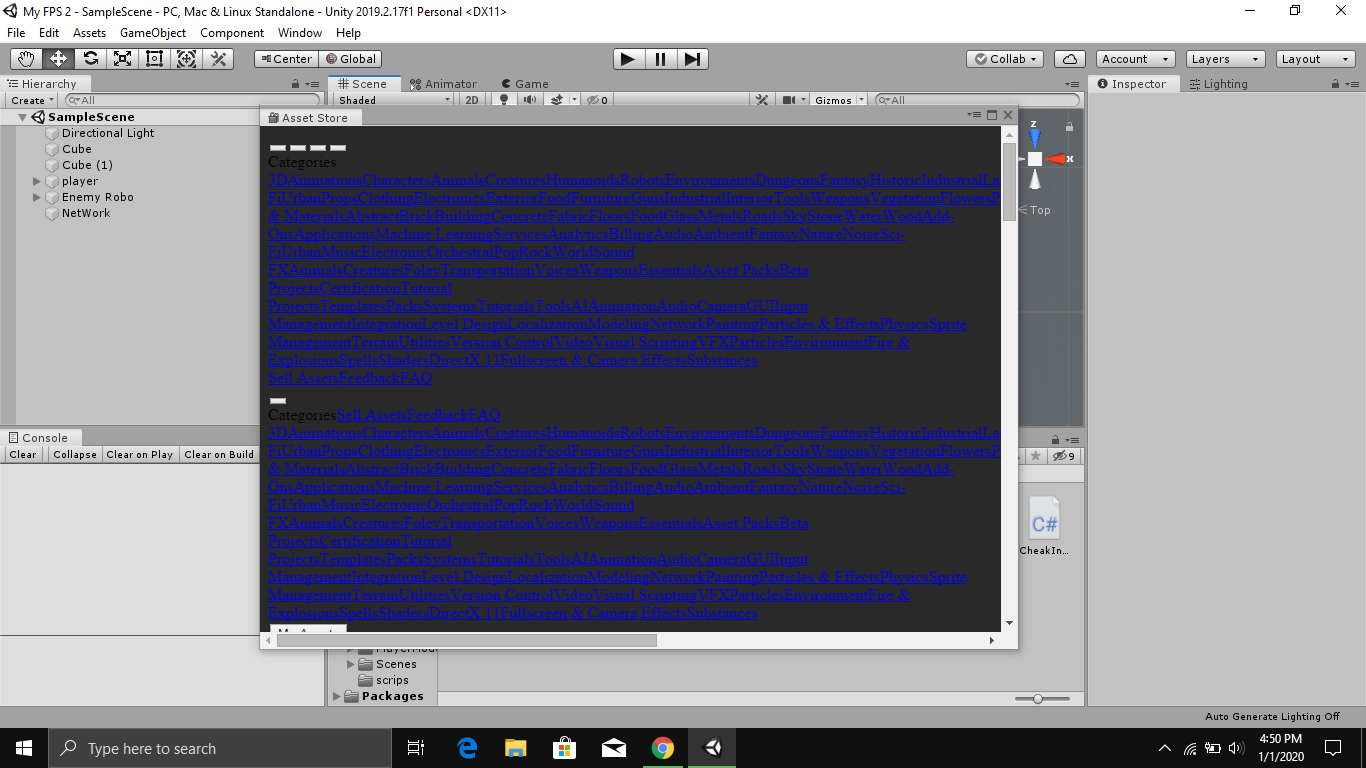Switch to the Animator tab

click(443, 84)
